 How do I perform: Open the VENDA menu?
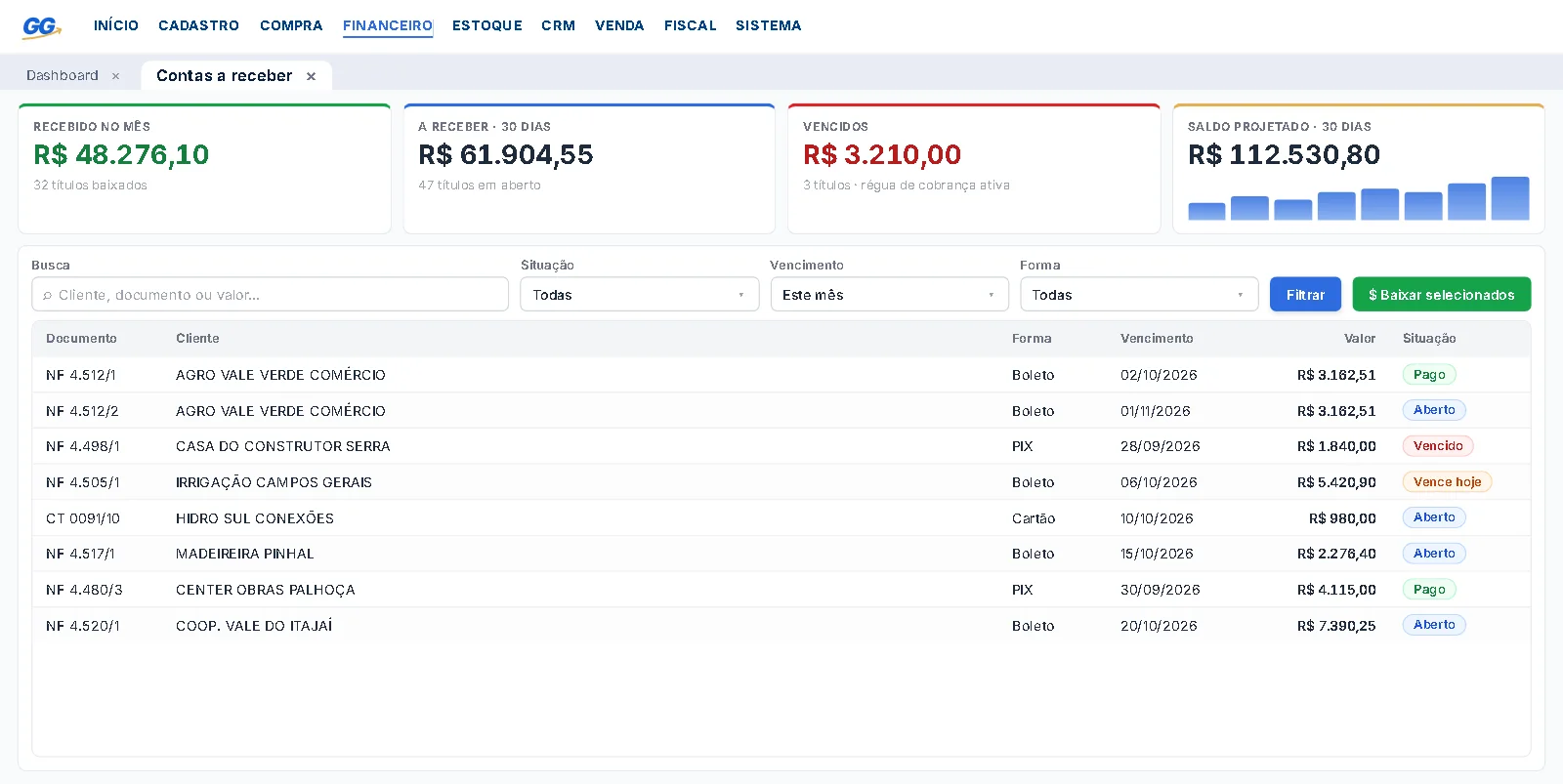(619, 26)
